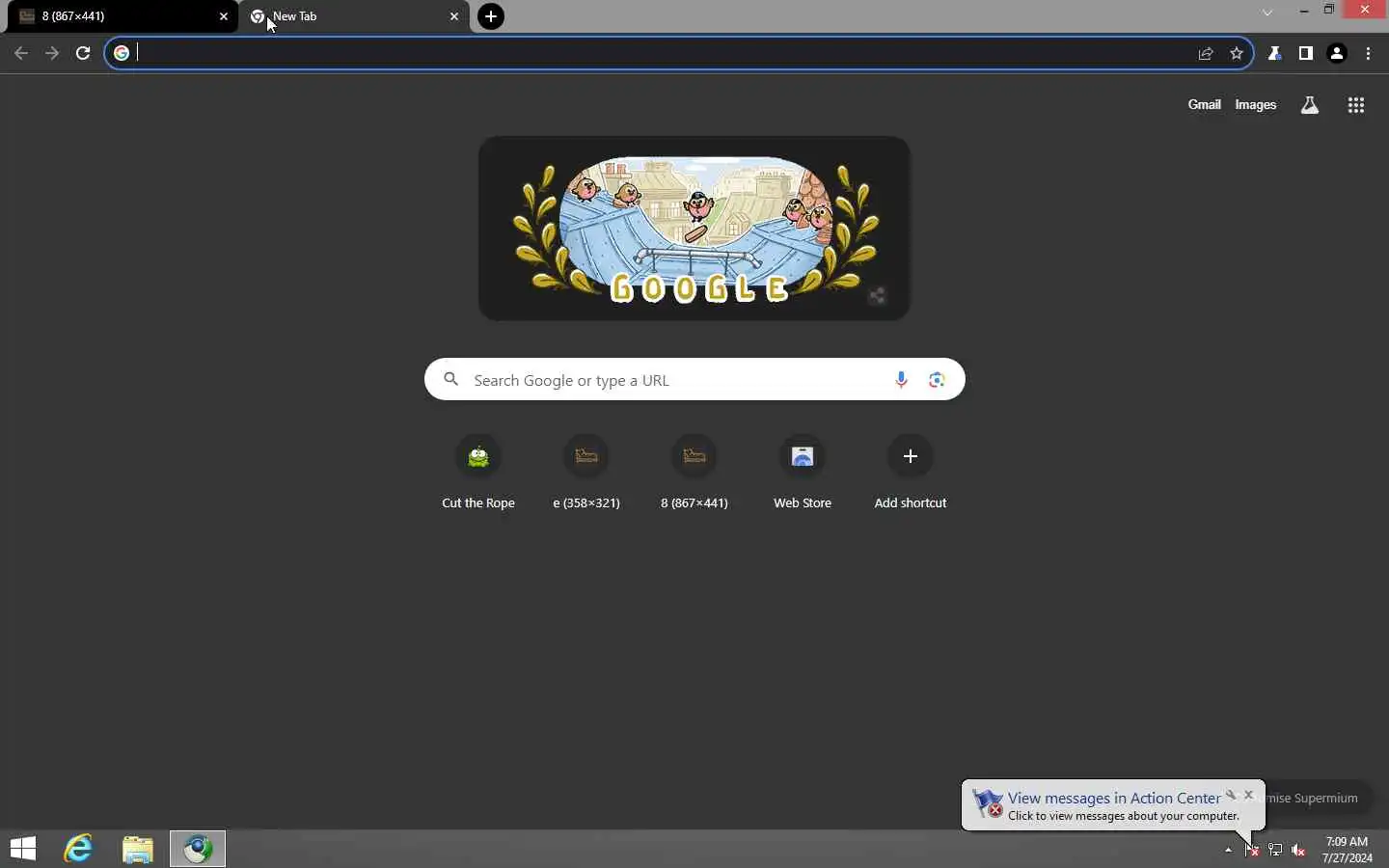Open the network tray icon
The width and height of the screenshot is (1389, 868).
[x=1275, y=850]
